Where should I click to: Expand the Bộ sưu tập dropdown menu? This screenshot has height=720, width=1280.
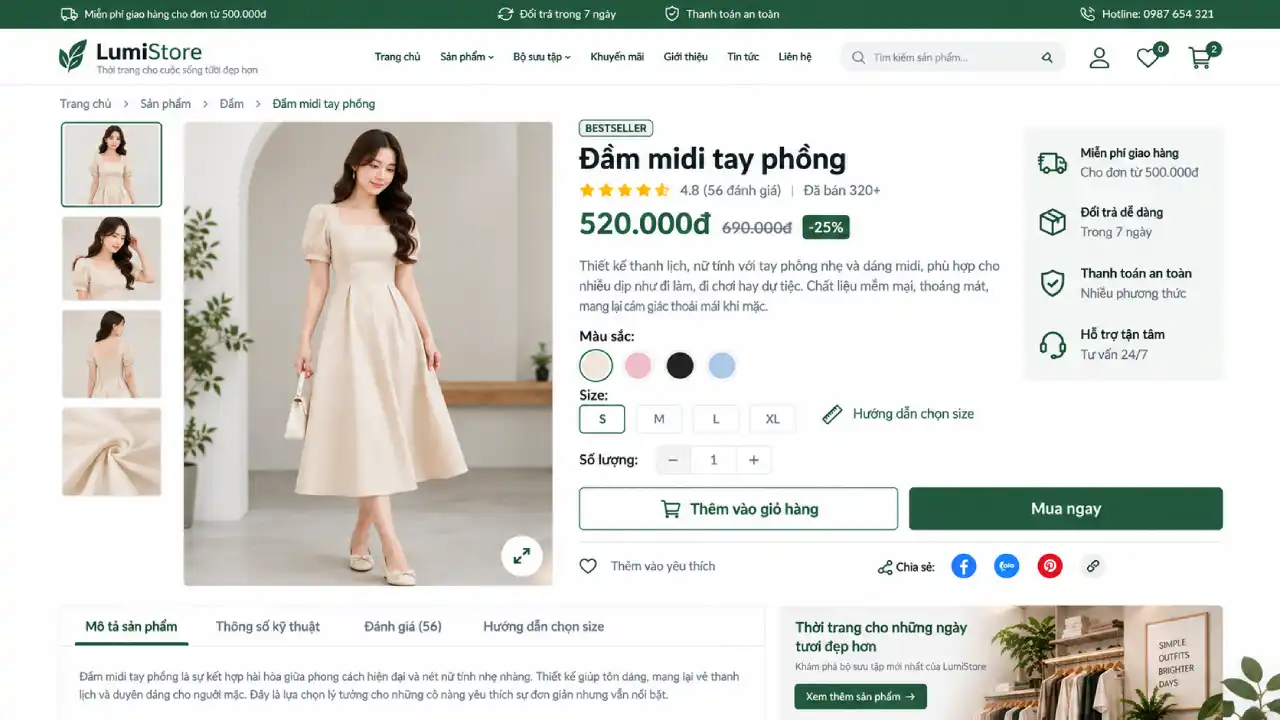coord(542,57)
